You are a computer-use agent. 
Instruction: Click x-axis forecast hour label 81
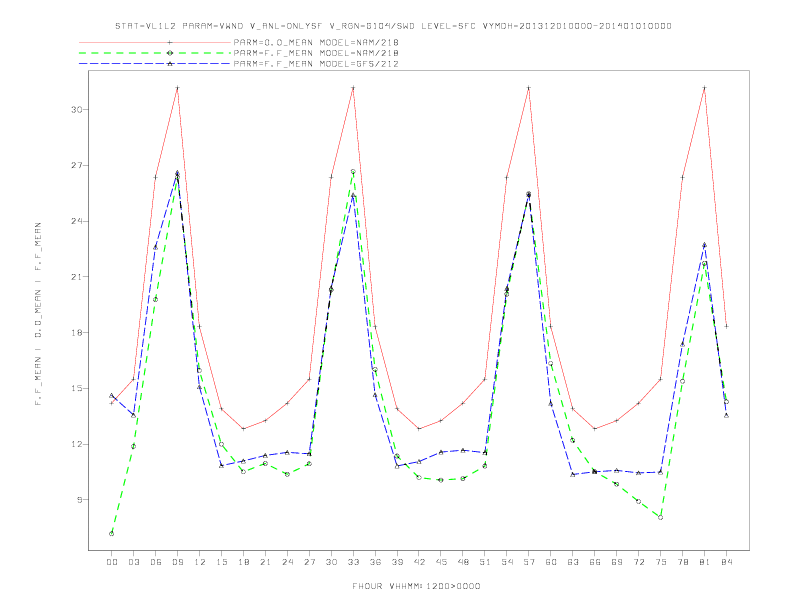pos(705,562)
